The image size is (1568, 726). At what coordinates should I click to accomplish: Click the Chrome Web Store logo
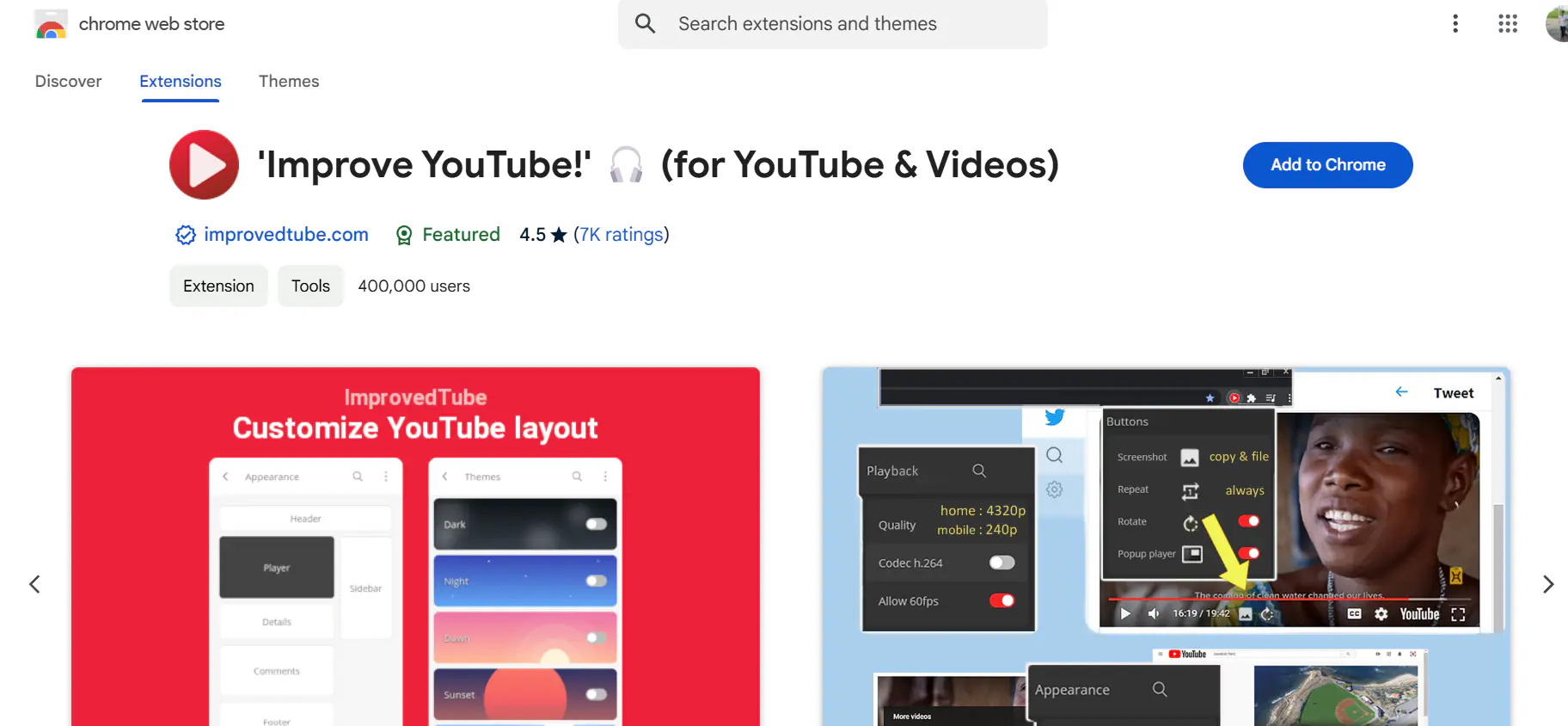pyautogui.click(x=51, y=24)
